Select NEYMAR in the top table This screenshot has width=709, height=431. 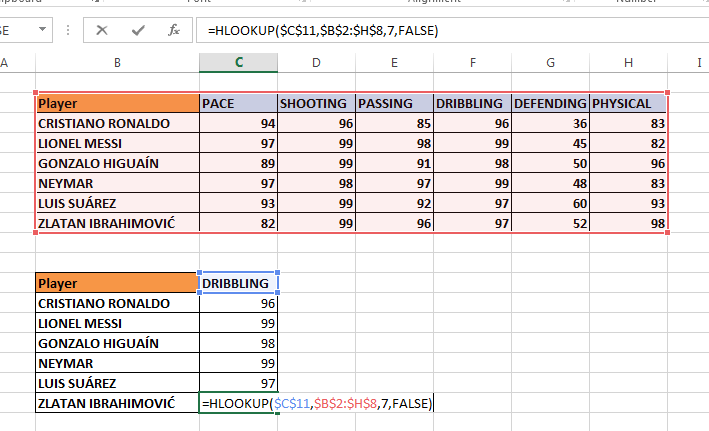[117, 183]
